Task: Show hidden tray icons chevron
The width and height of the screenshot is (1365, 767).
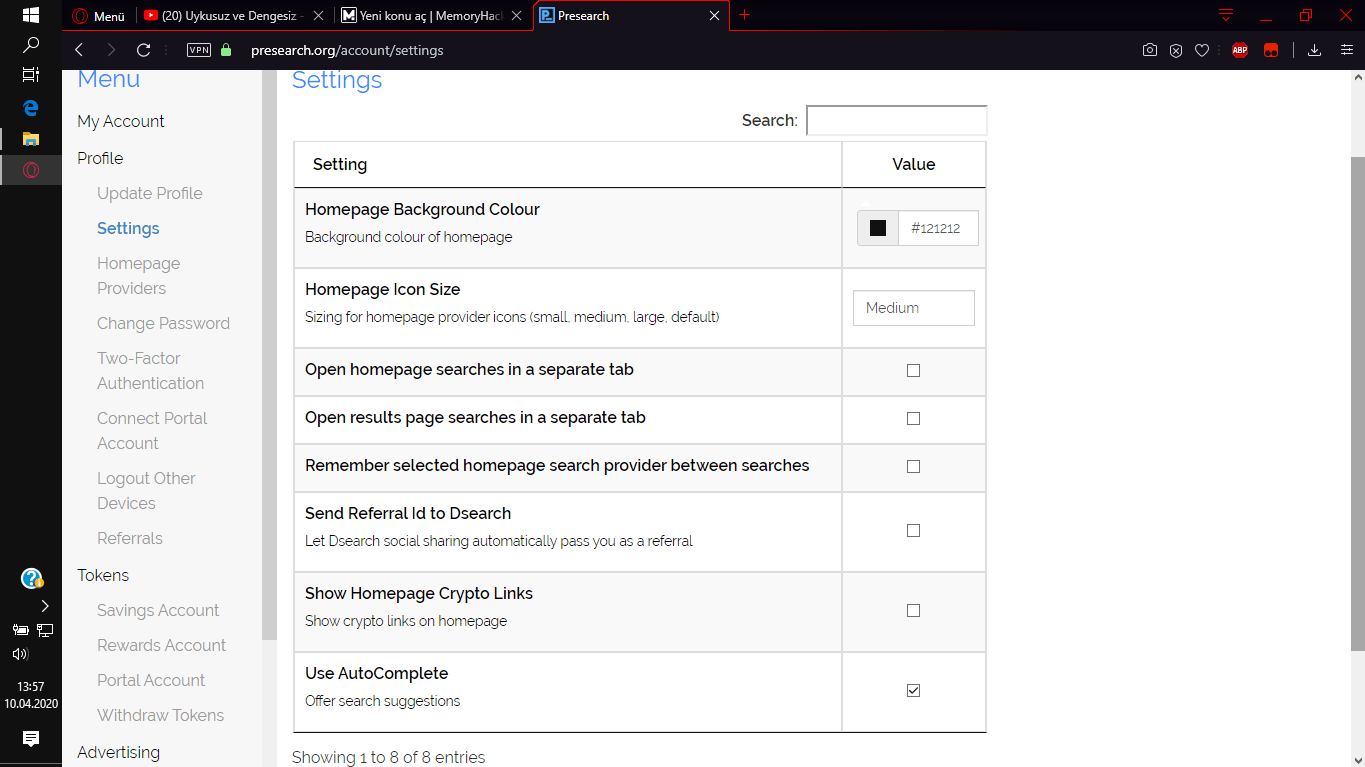Action: (x=45, y=605)
